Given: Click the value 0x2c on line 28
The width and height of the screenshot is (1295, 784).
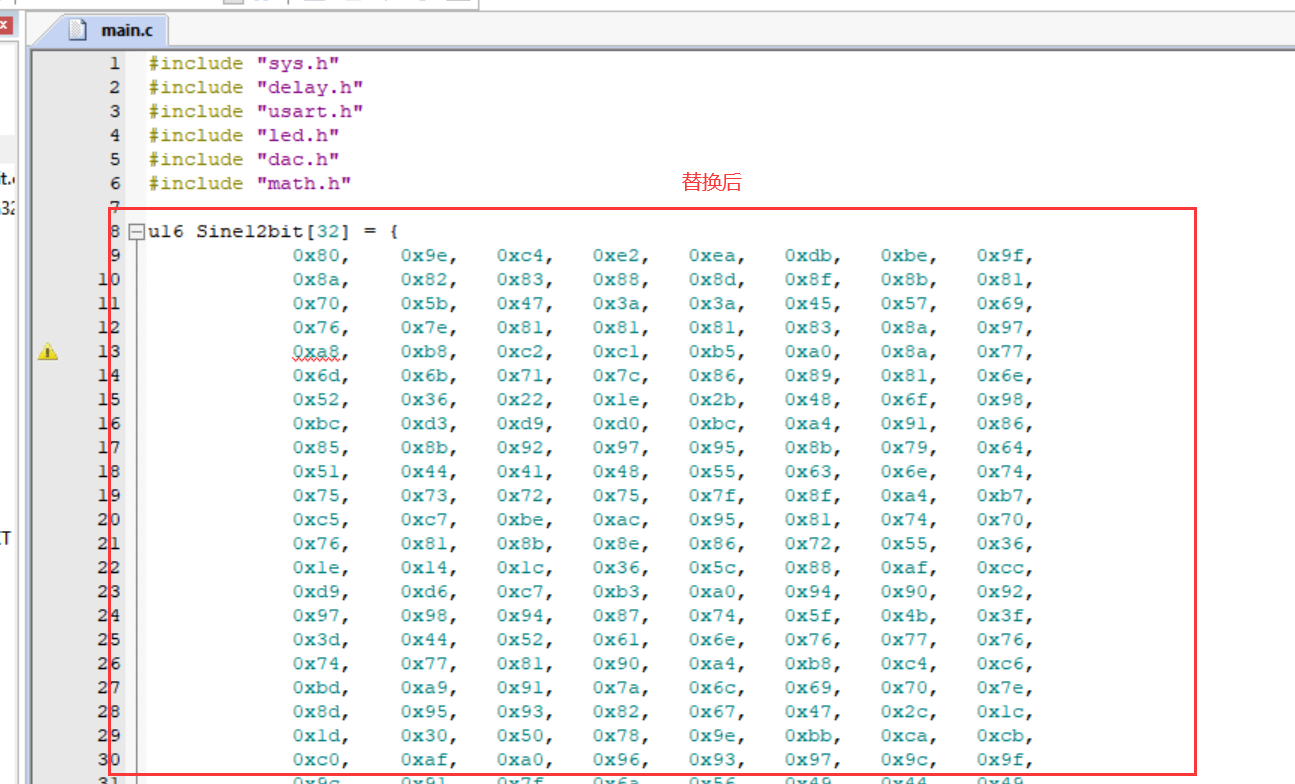Looking at the screenshot, I should click(905, 712).
